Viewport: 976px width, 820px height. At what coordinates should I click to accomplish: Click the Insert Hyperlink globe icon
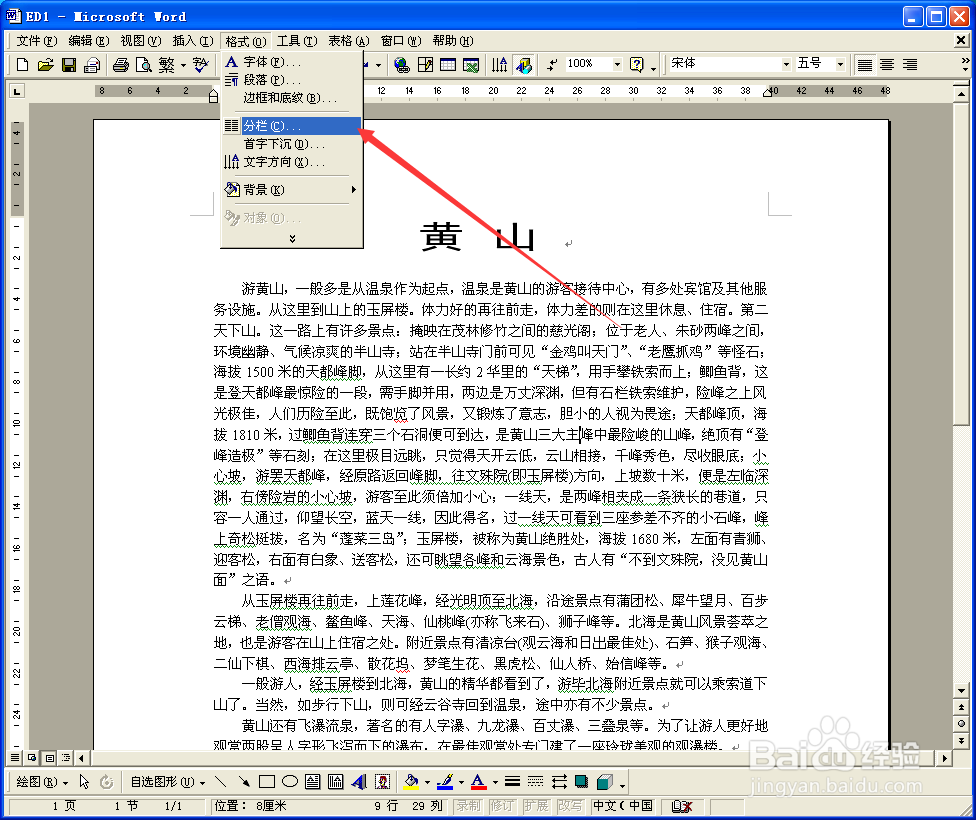(x=402, y=64)
